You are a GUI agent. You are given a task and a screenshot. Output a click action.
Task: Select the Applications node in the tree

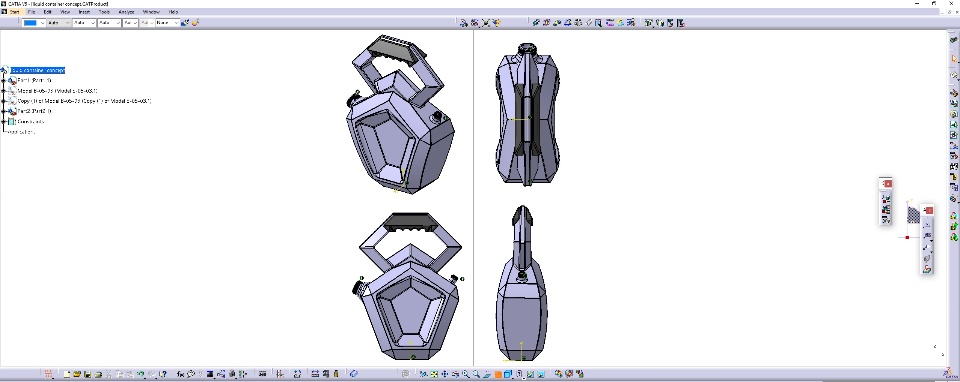point(20,132)
